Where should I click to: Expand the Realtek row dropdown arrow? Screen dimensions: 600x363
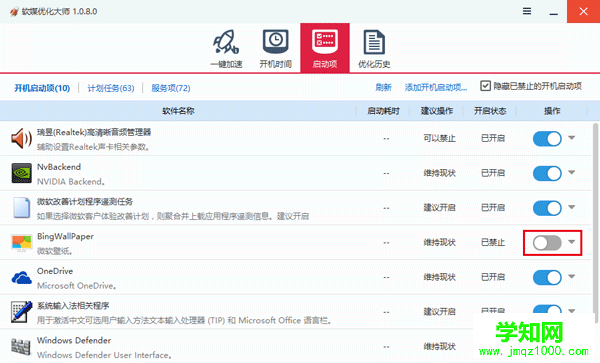pyautogui.click(x=572, y=138)
